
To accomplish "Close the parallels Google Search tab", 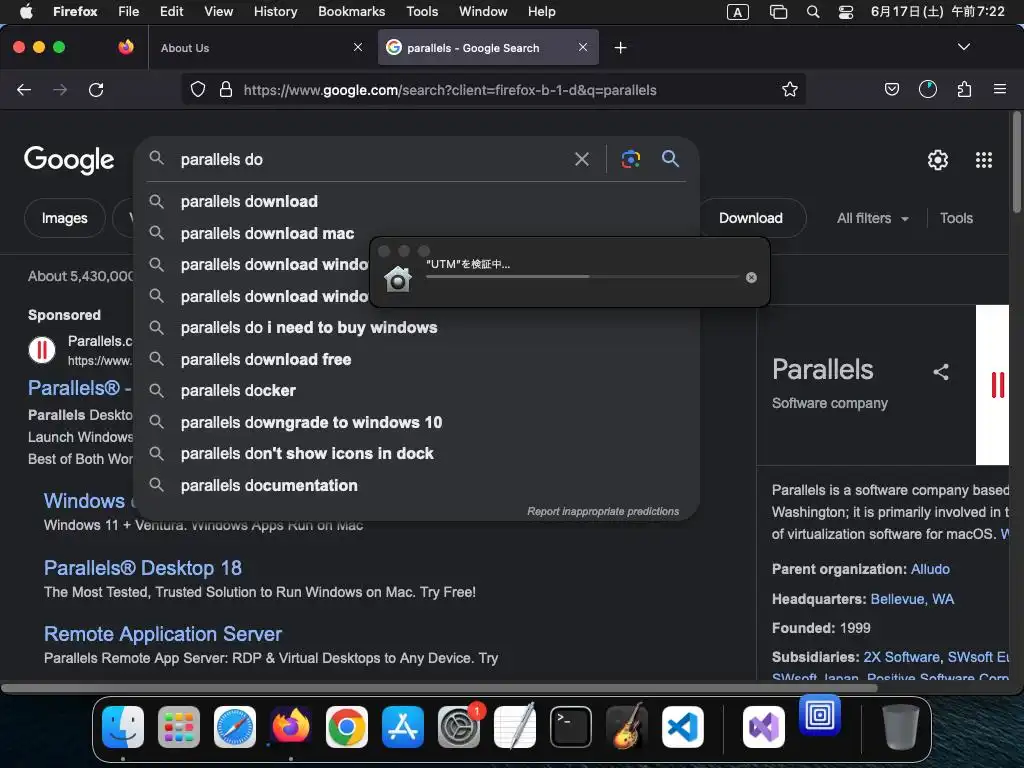I will [x=583, y=47].
